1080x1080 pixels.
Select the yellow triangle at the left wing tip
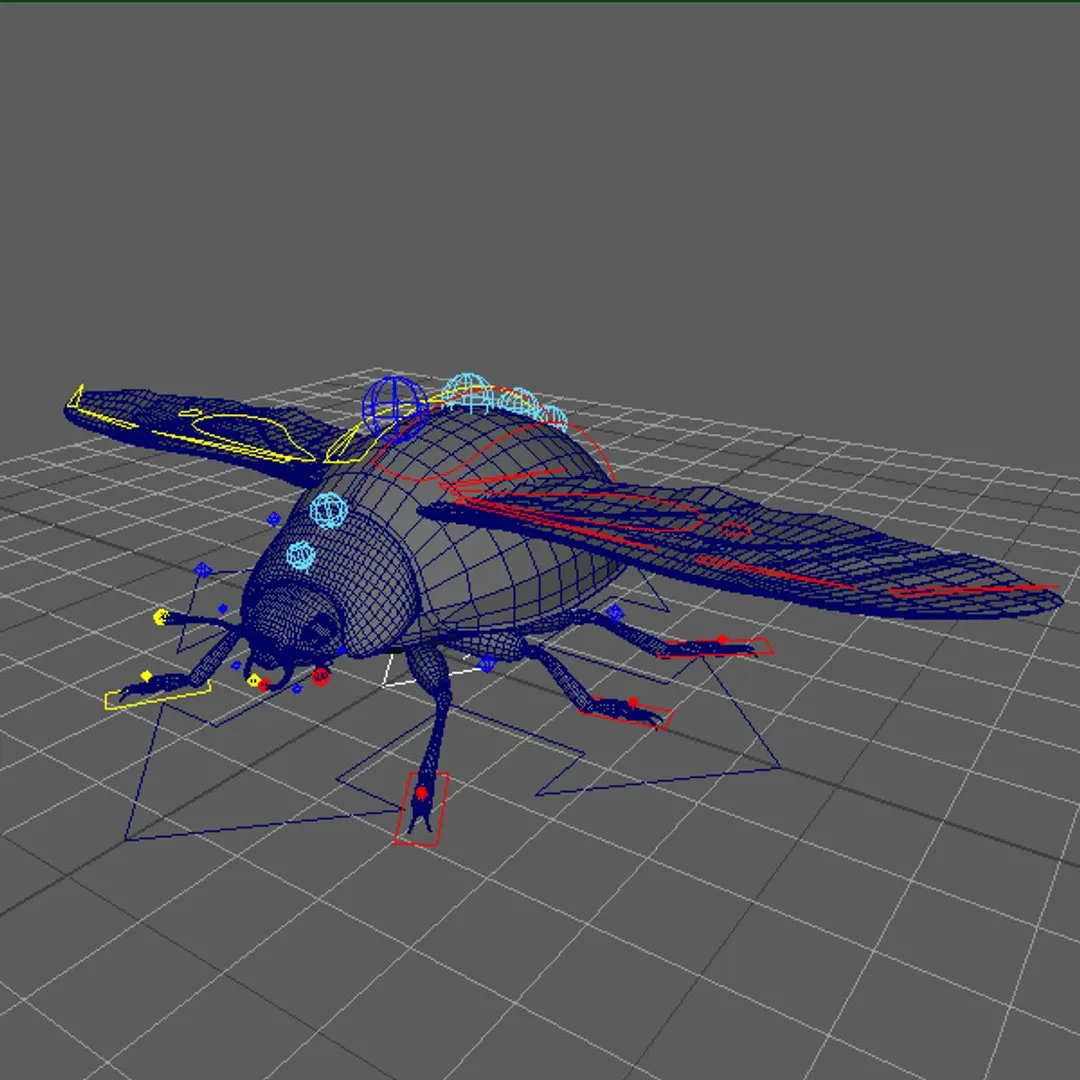pos(75,397)
